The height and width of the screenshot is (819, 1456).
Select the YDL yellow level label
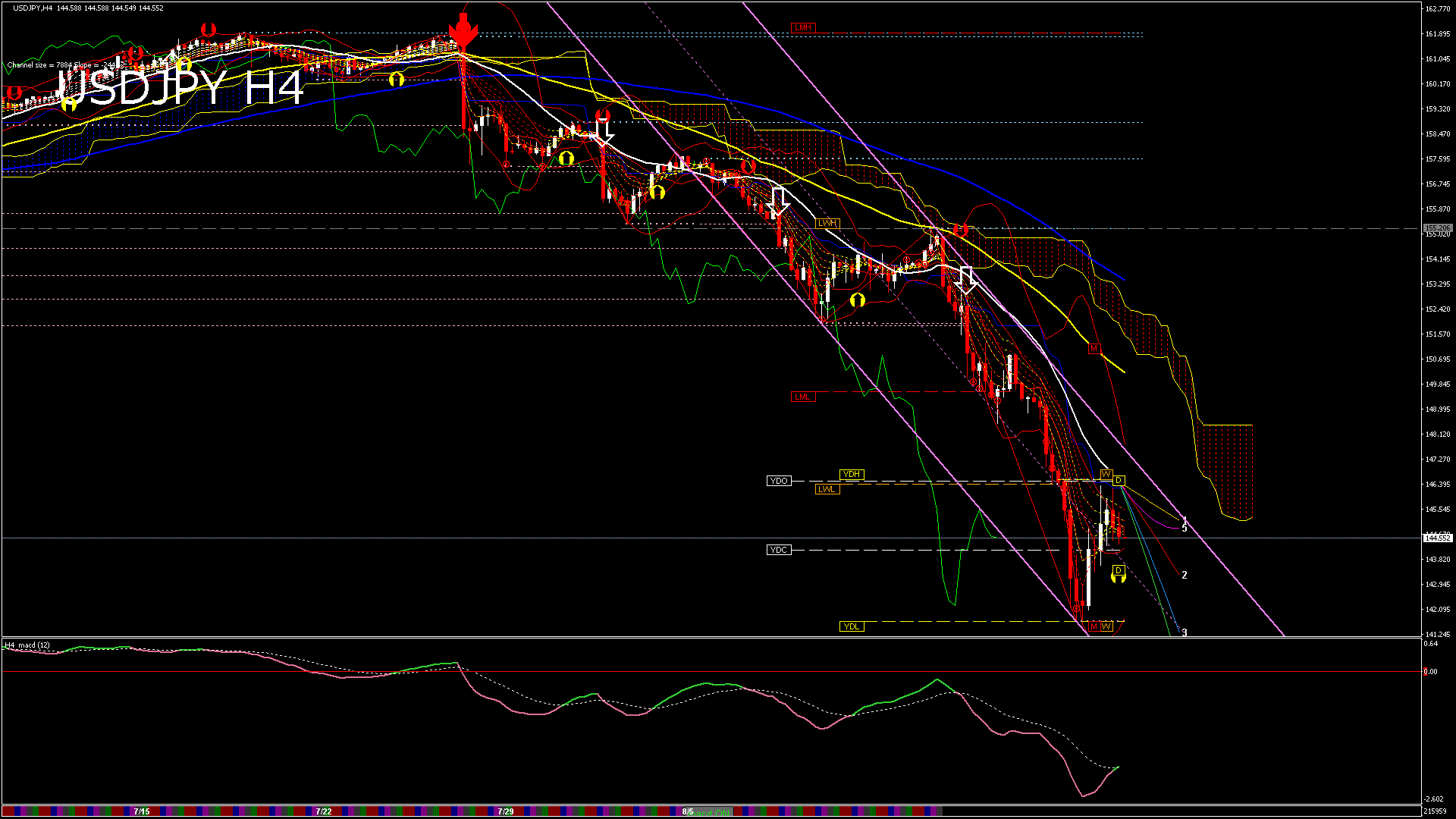point(852,626)
